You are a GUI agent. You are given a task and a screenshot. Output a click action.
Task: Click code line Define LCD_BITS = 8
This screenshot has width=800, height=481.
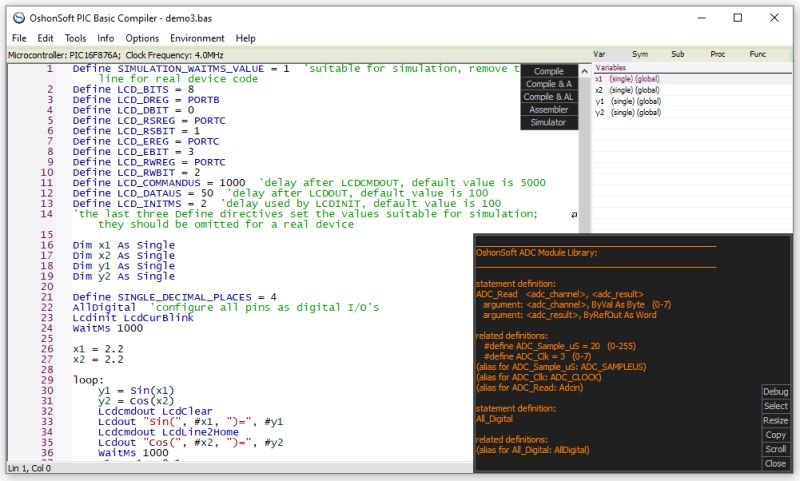click(x=133, y=89)
